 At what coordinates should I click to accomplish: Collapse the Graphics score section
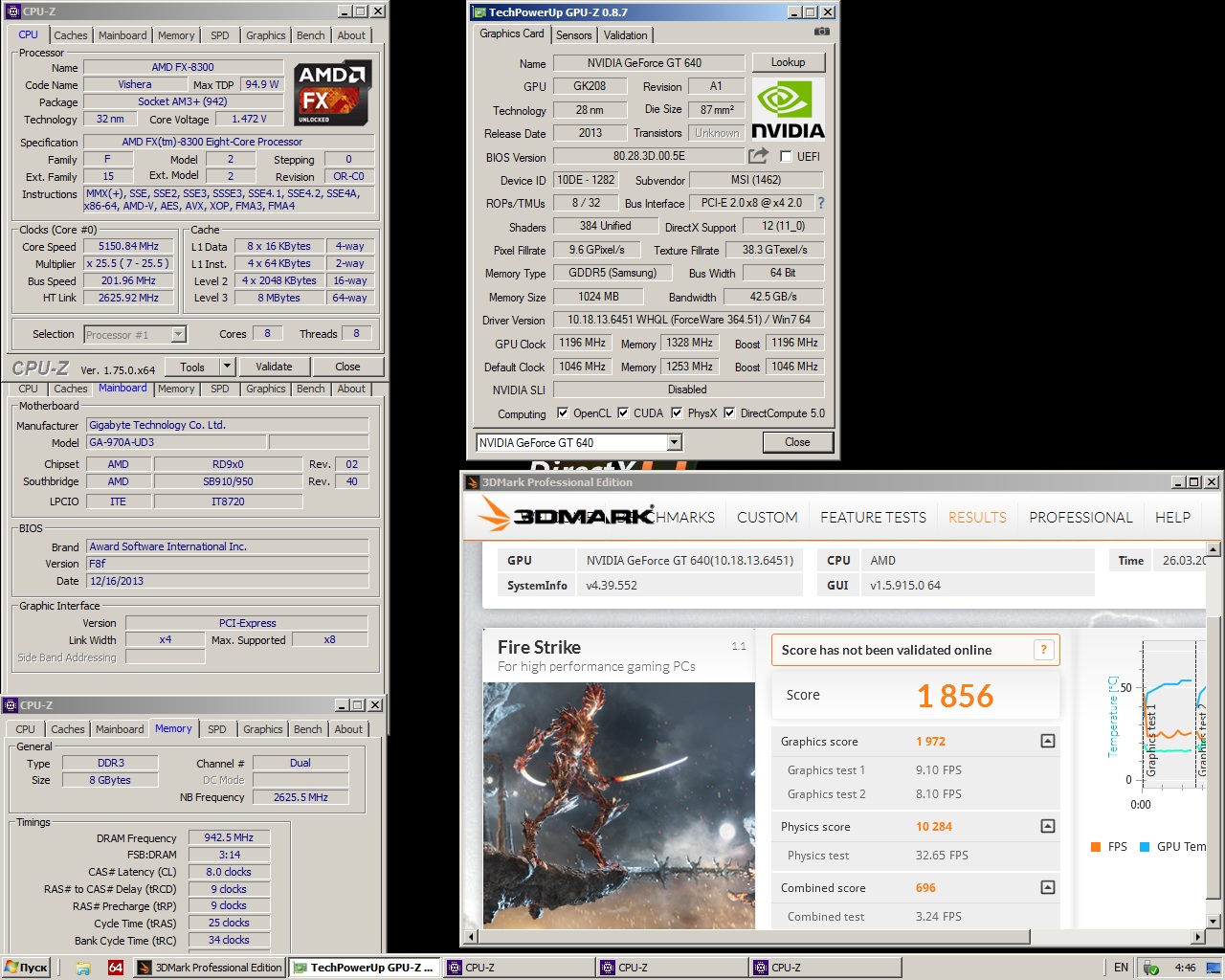tap(1048, 741)
